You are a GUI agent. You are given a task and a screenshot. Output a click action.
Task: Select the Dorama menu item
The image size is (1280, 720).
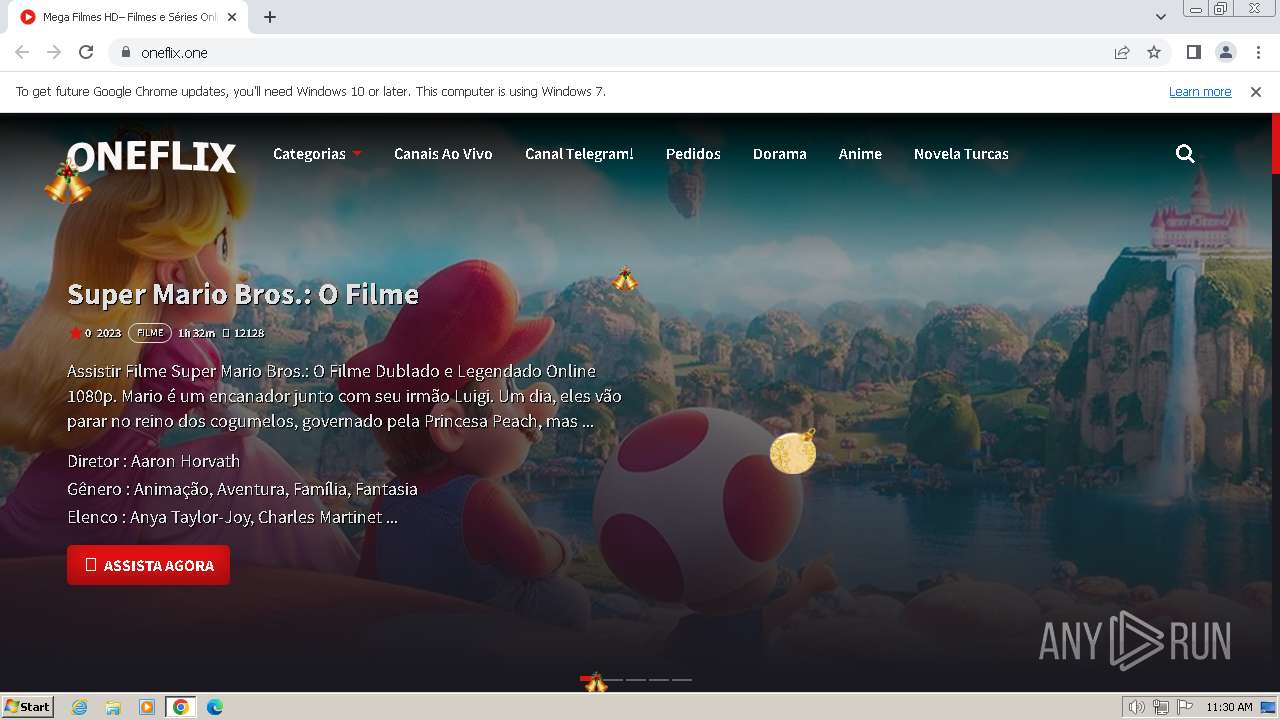point(779,154)
